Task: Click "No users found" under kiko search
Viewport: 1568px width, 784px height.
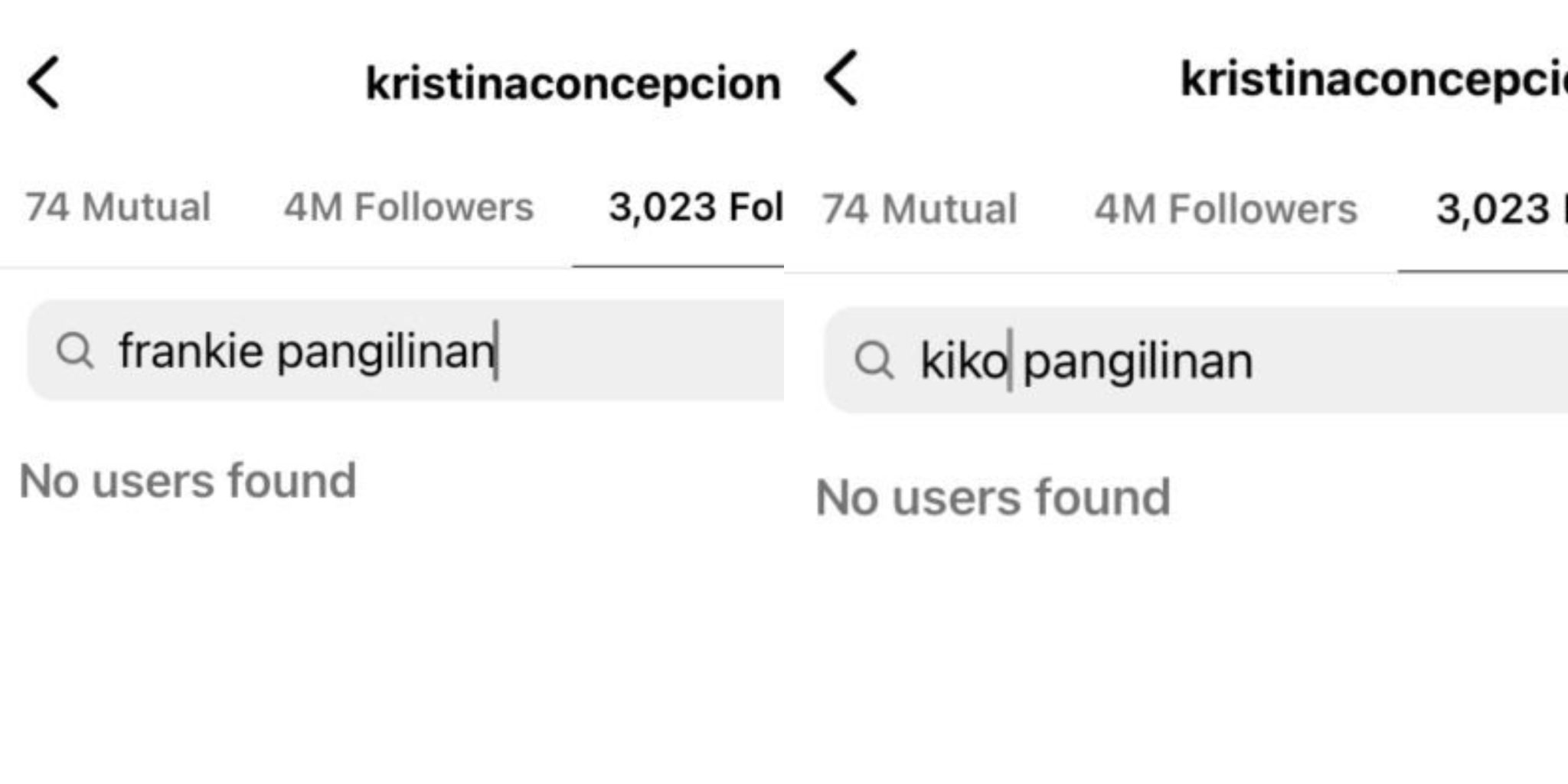Action: coord(993,498)
